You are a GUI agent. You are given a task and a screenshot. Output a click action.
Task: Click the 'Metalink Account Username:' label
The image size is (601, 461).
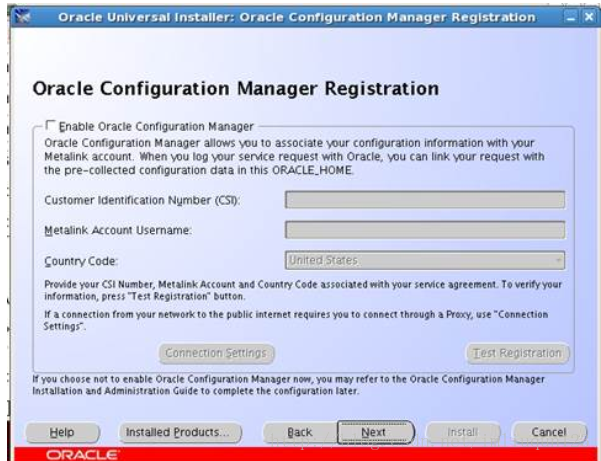click(118, 230)
